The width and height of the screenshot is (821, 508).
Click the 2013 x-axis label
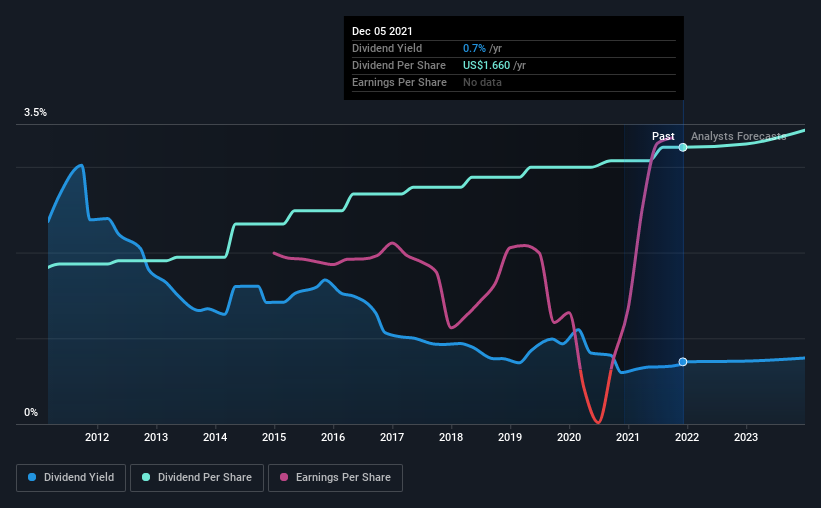[156, 437]
